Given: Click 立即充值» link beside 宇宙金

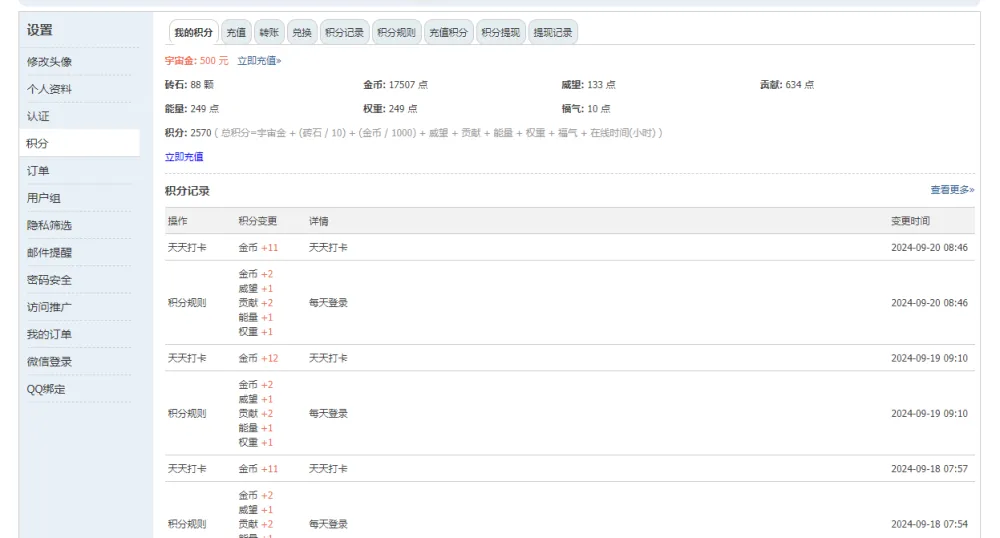Looking at the screenshot, I should click(x=259, y=61).
